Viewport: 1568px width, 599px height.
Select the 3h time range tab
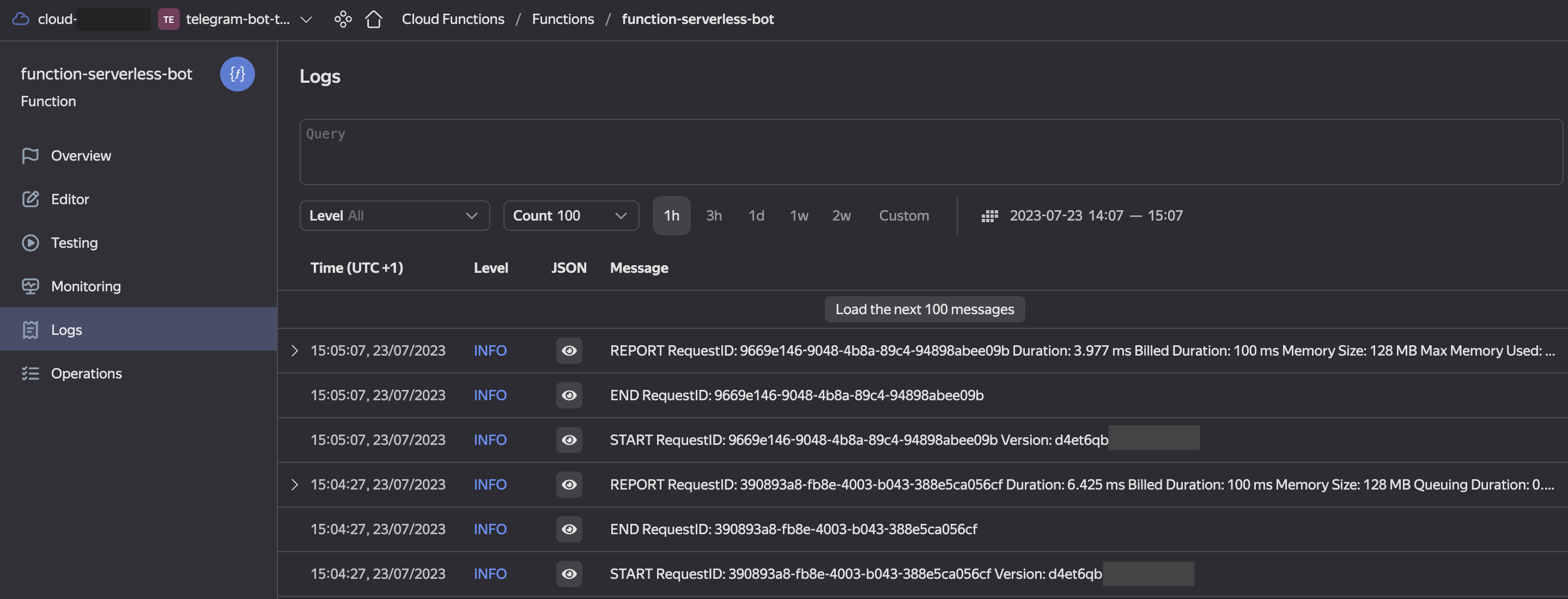(x=713, y=216)
